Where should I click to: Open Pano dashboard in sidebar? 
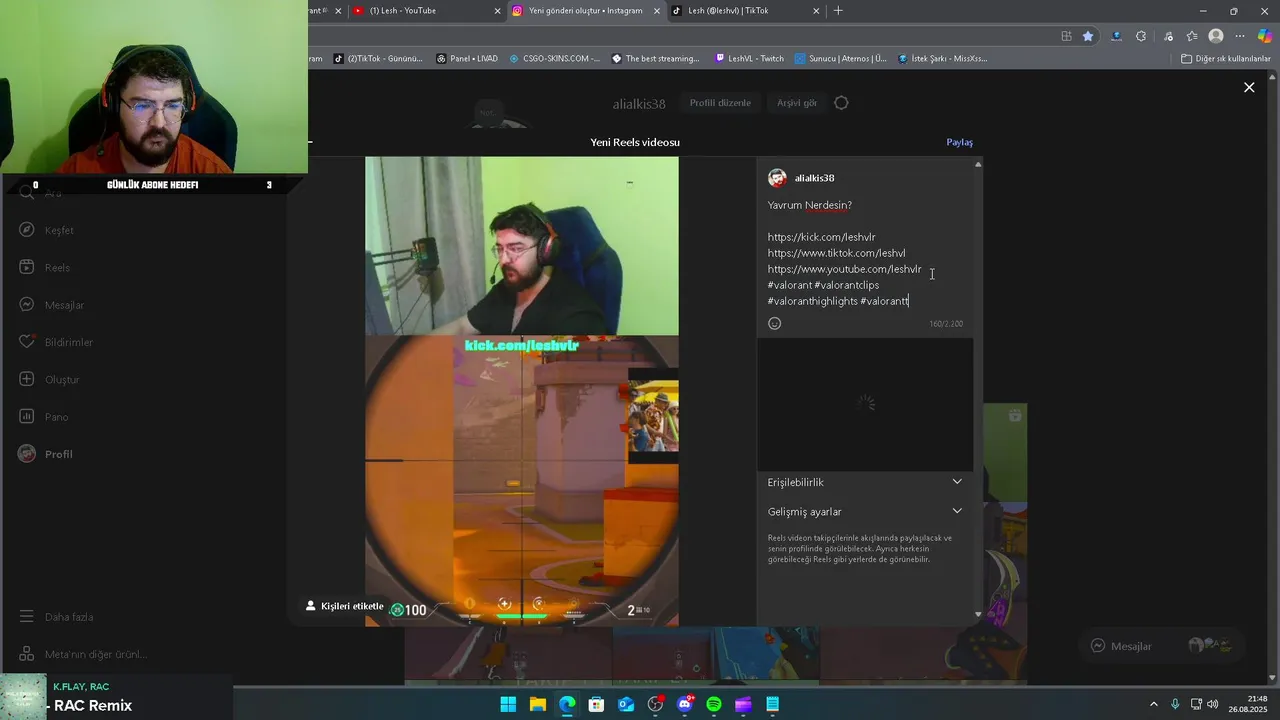pos(44,417)
